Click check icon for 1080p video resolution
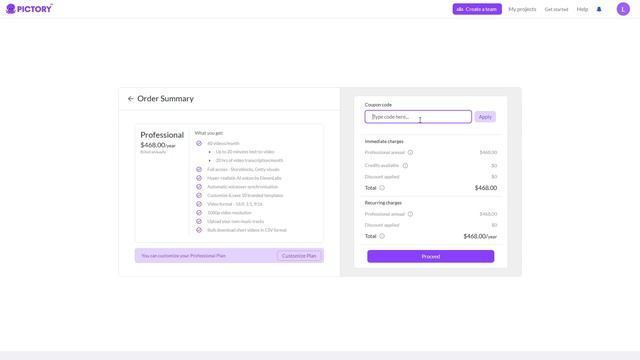Screen dimensions: 640x360 click(x=199, y=213)
